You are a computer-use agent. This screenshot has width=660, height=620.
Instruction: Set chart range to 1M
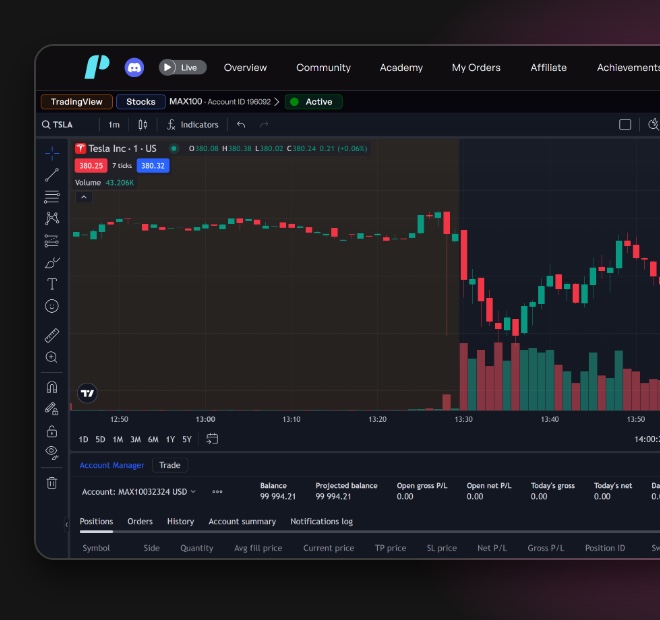[x=118, y=439]
